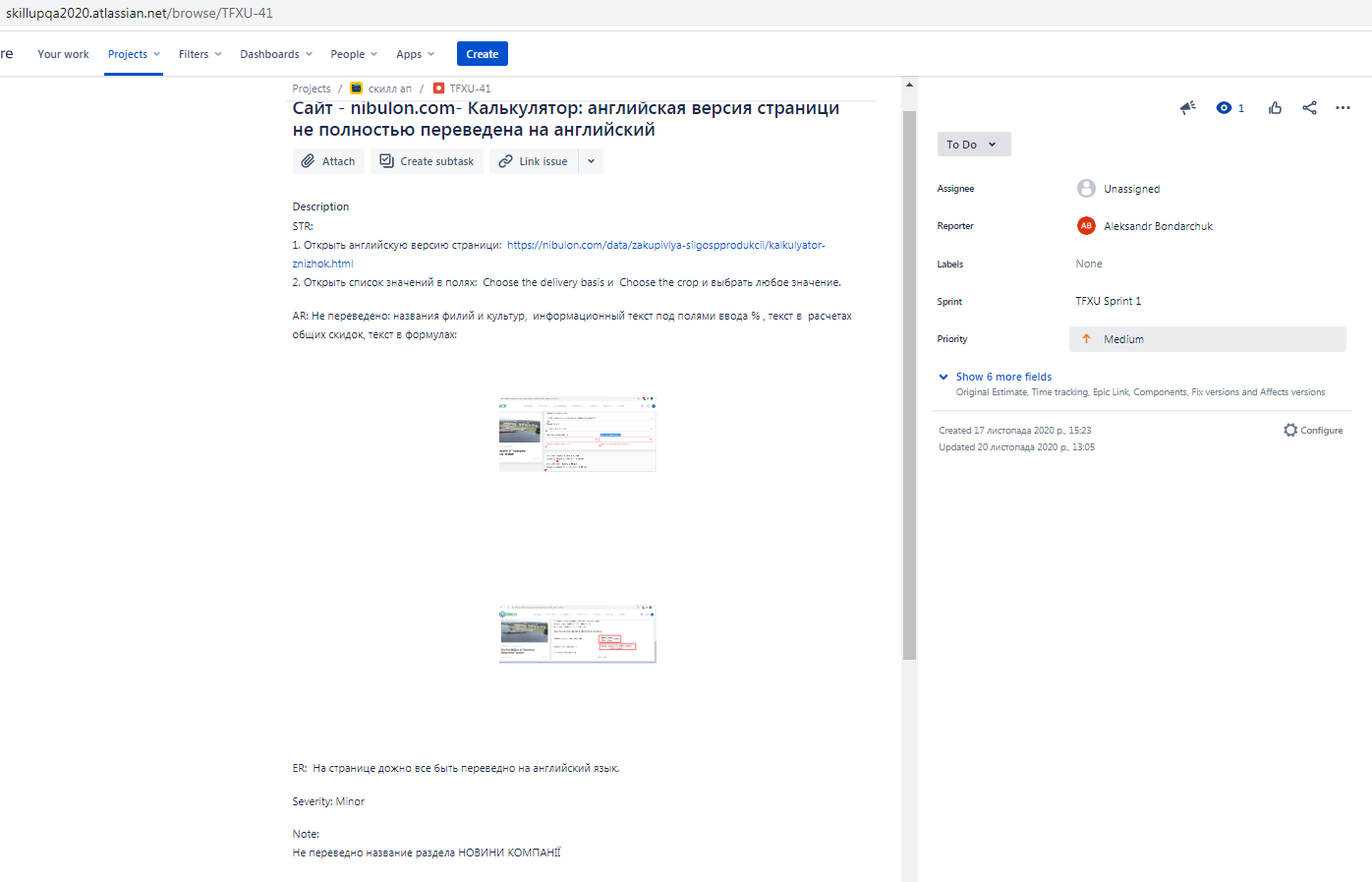This screenshot has width=1372, height=882.
Task: Click the скилл ап project breadcrumb
Action: (390, 88)
